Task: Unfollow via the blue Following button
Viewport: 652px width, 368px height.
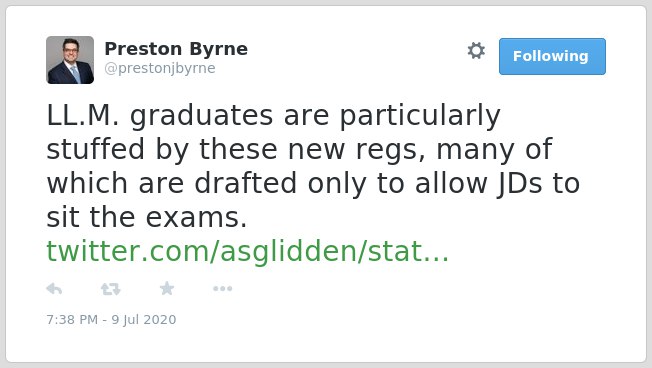Action: coord(552,57)
